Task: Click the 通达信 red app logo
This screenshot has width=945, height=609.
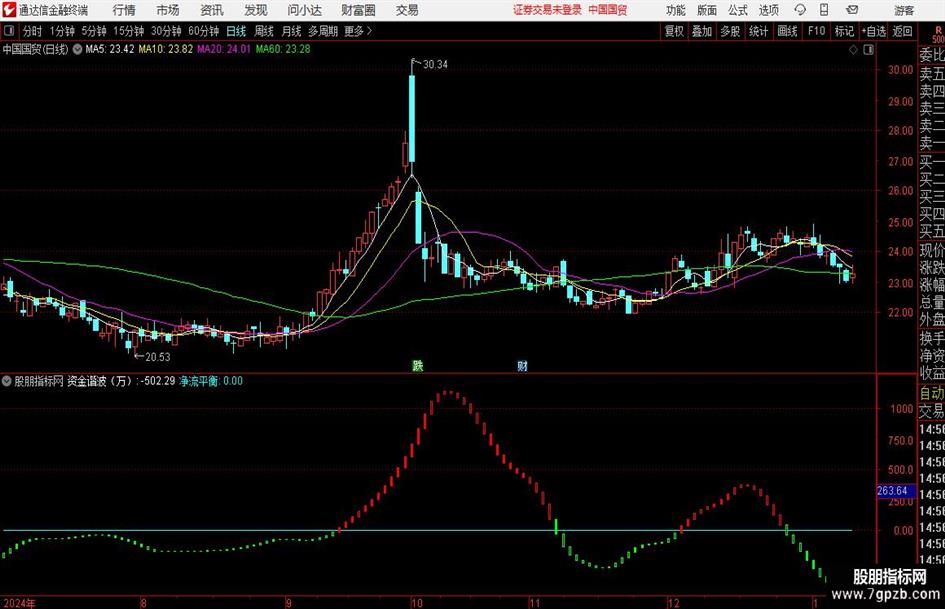Action: pos(9,10)
